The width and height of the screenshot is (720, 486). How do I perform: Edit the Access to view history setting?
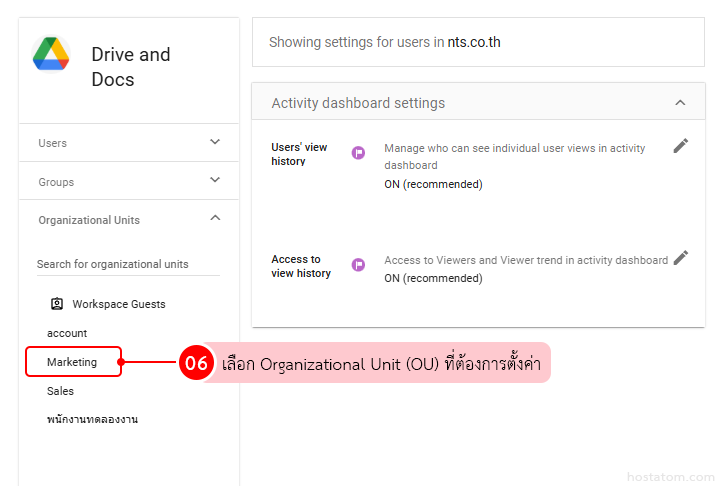point(681,258)
